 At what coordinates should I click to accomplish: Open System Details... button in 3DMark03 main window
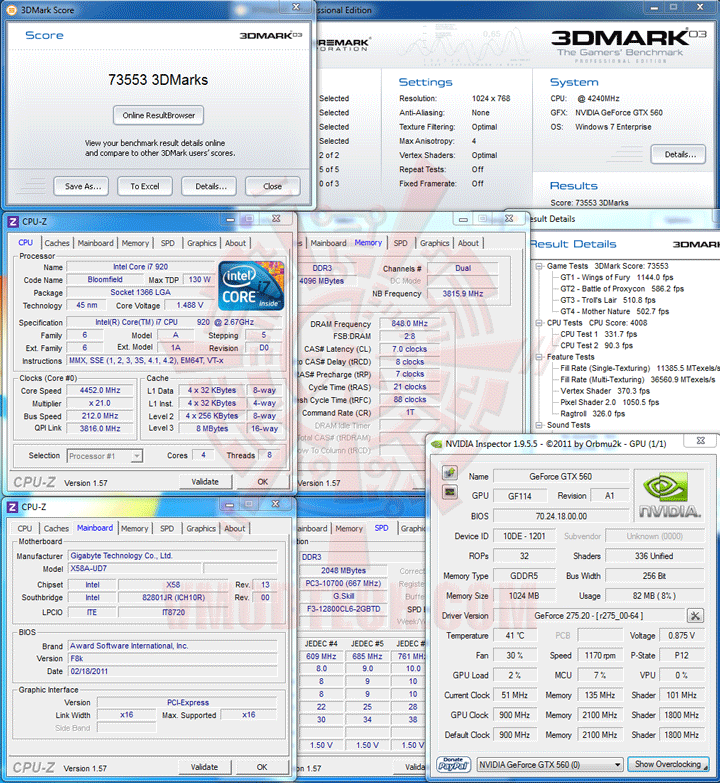(x=678, y=154)
